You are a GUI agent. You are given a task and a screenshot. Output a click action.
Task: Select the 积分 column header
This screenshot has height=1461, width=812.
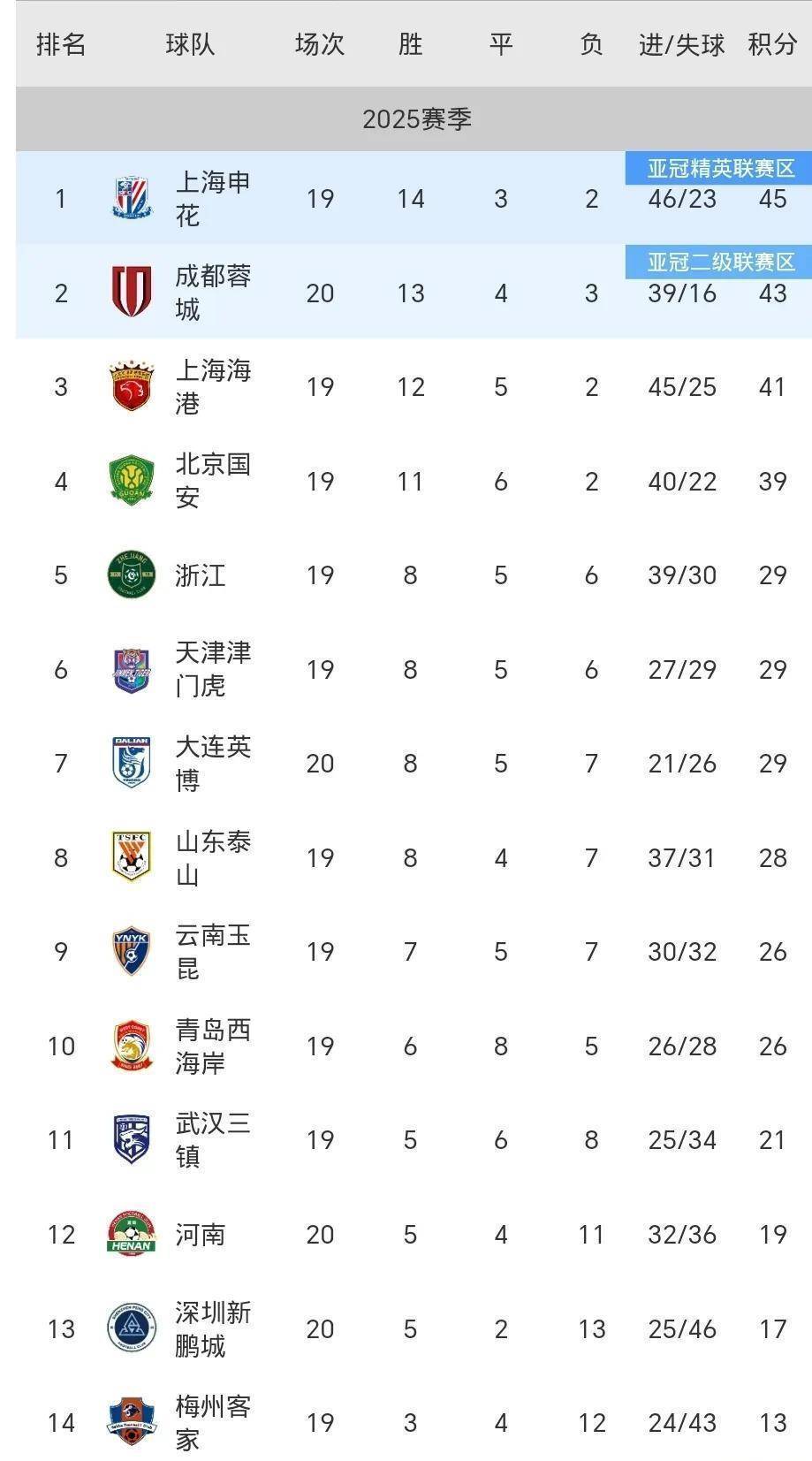772,44
